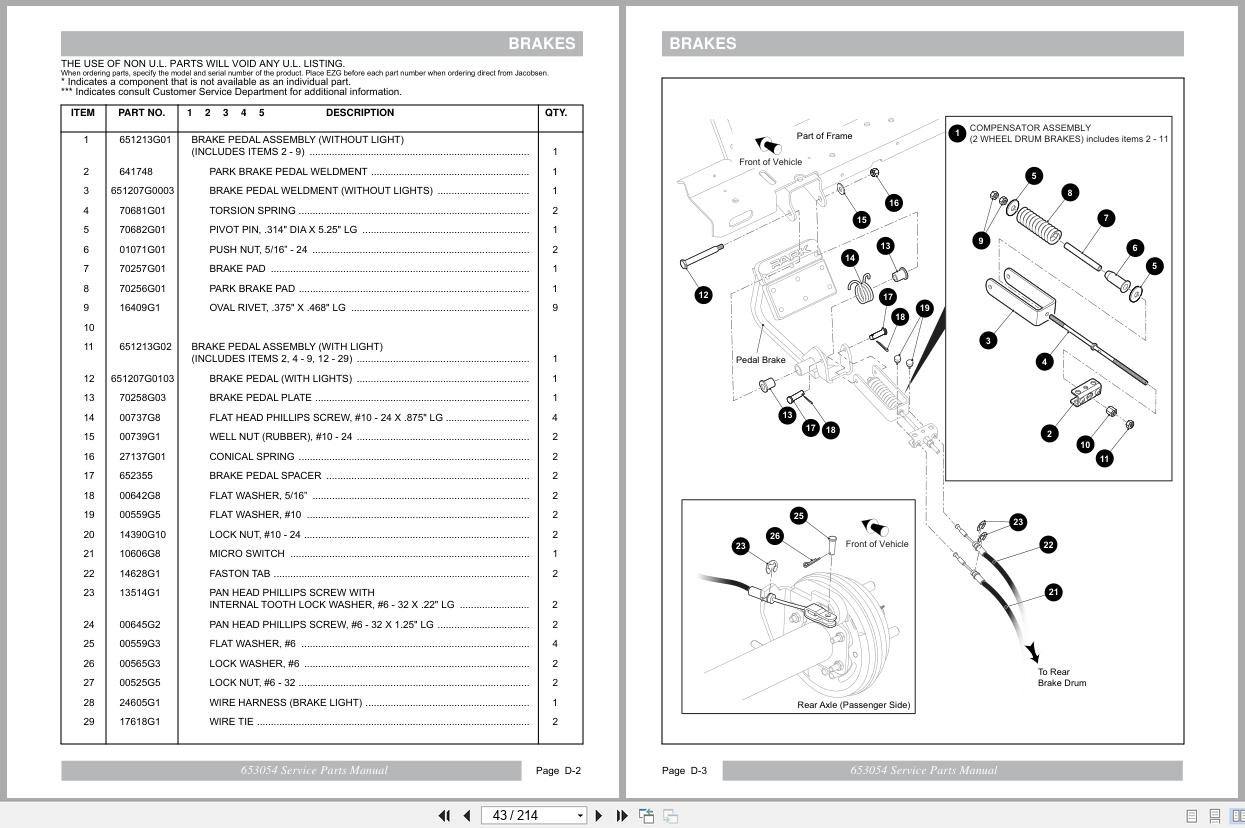The width and height of the screenshot is (1245, 828).
Task: Click part number 00525G5
Action: tap(139, 683)
